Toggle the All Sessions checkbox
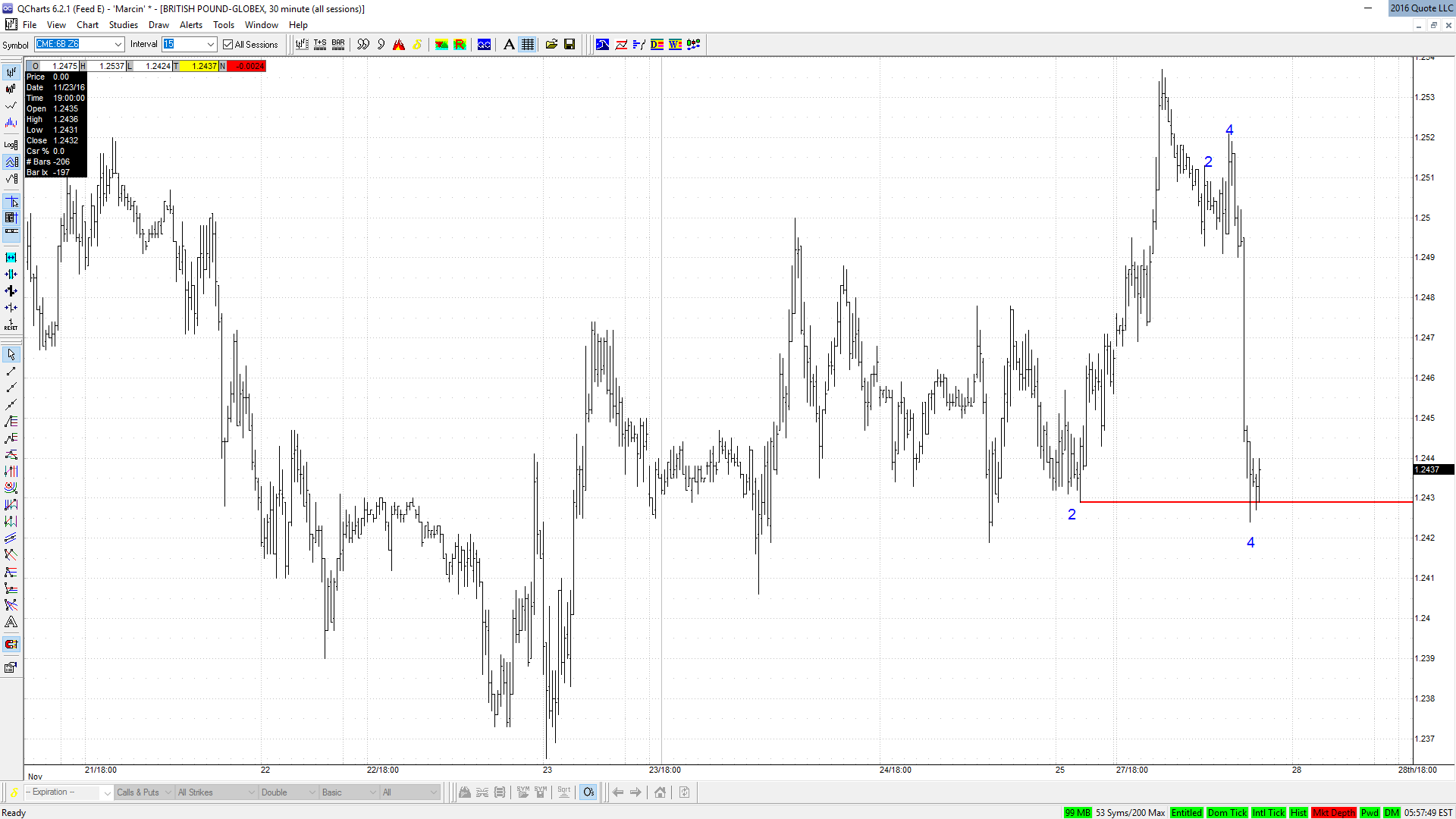The width and height of the screenshot is (1456, 819). pos(227,45)
